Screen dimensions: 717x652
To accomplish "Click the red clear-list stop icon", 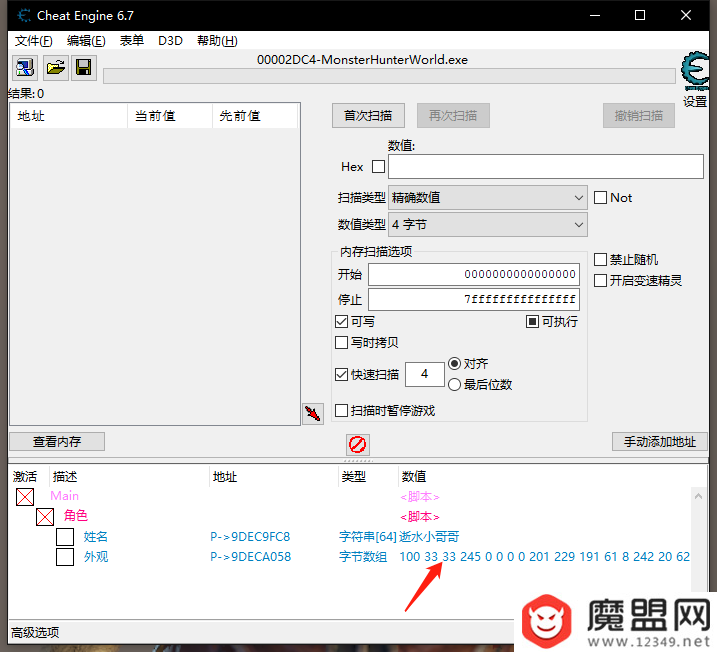I will (358, 444).
